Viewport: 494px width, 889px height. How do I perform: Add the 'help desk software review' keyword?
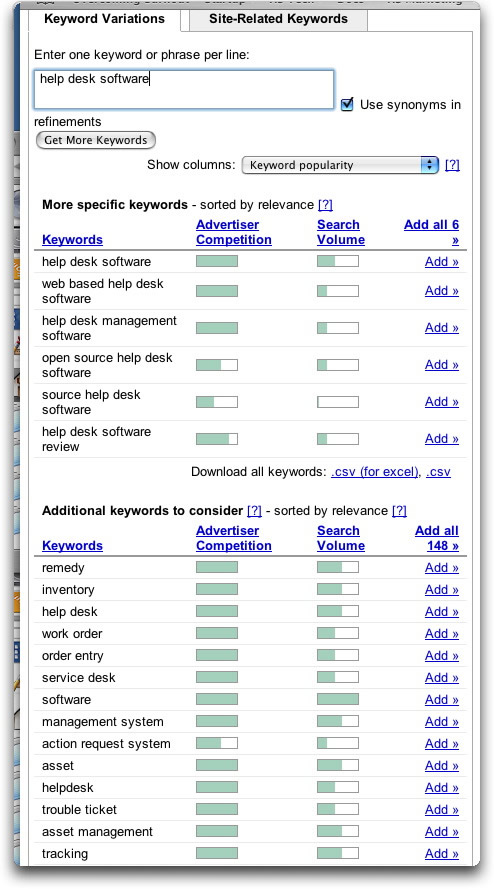pyautogui.click(x=441, y=439)
